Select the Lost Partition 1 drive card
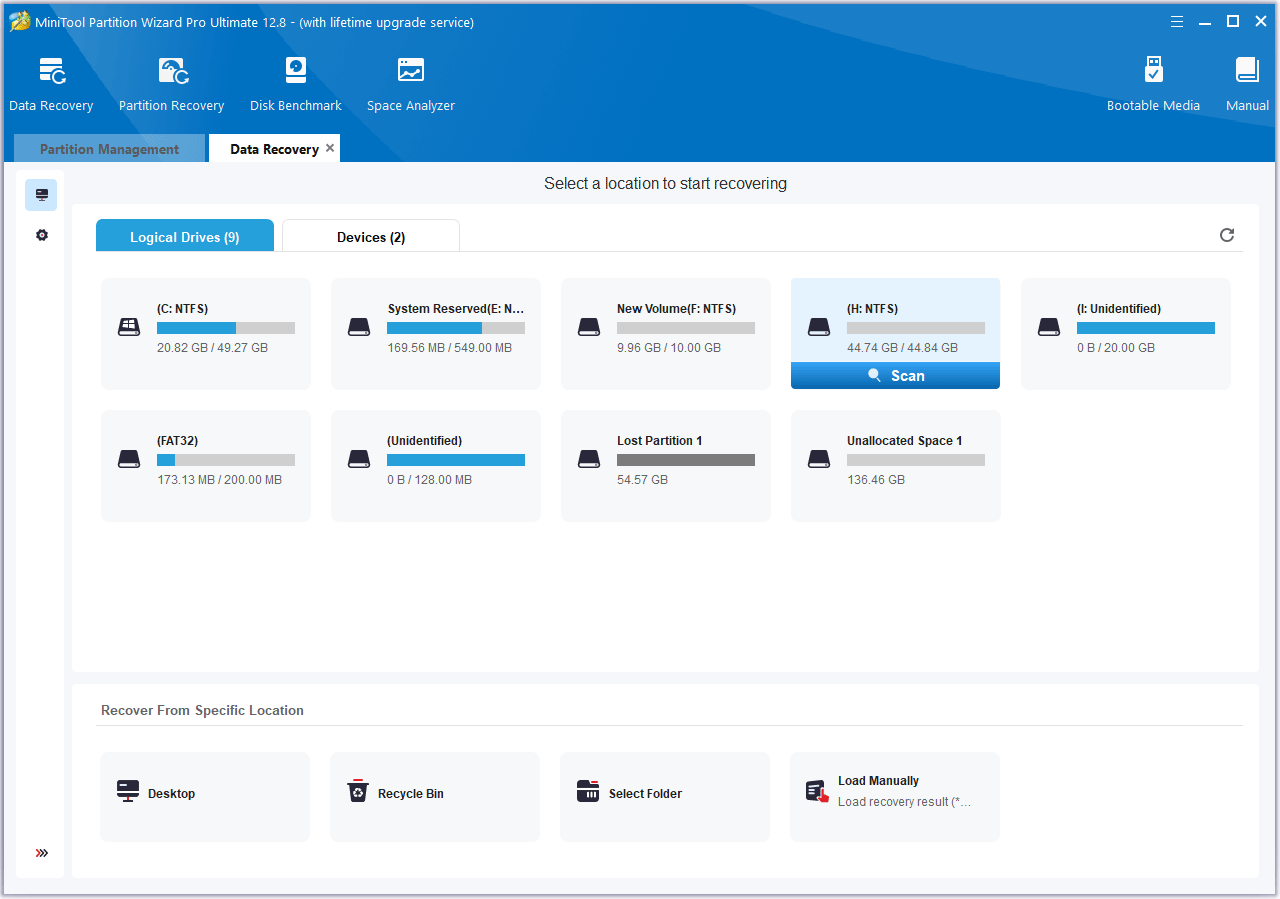The width and height of the screenshot is (1280, 899). point(665,466)
